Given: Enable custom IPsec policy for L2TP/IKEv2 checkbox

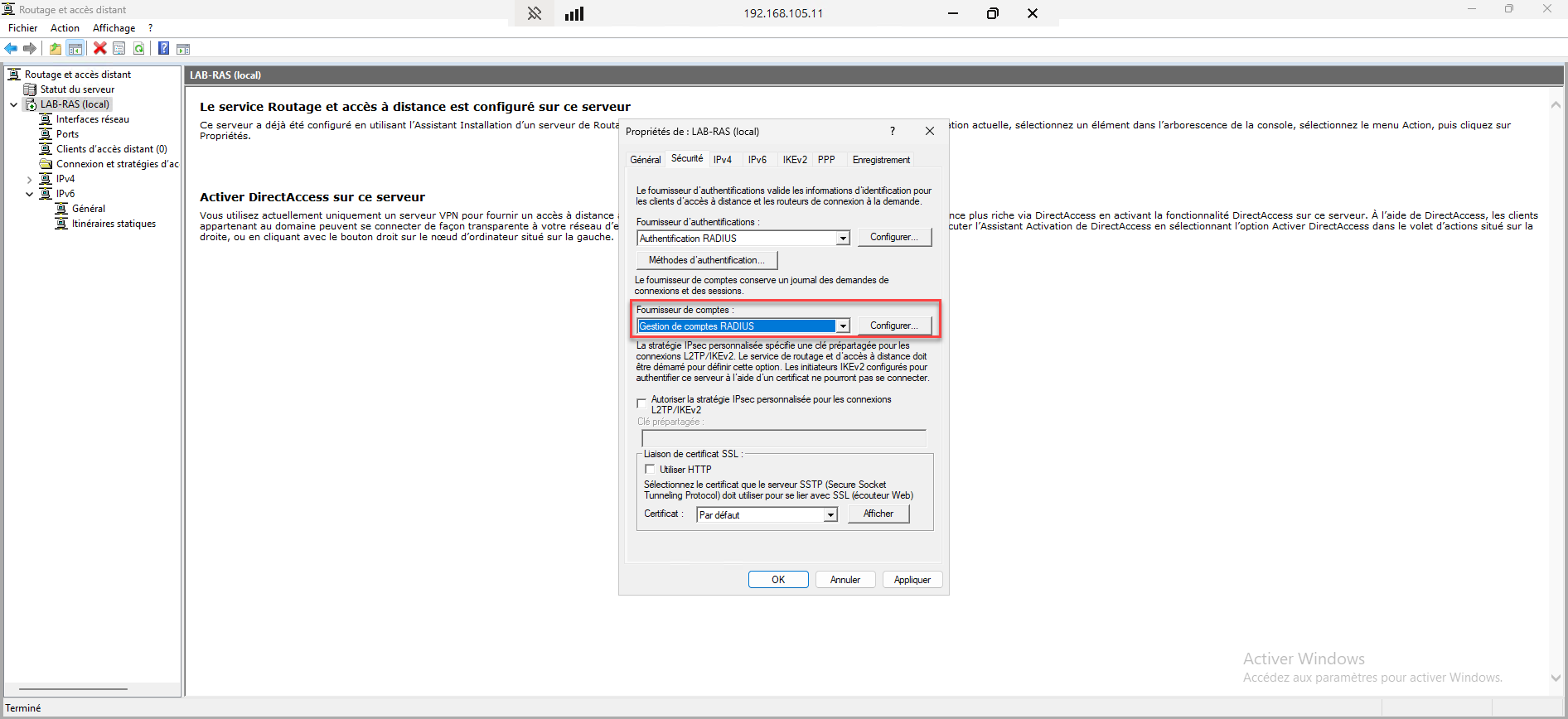Looking at the screenshot, I should (641, 403).
